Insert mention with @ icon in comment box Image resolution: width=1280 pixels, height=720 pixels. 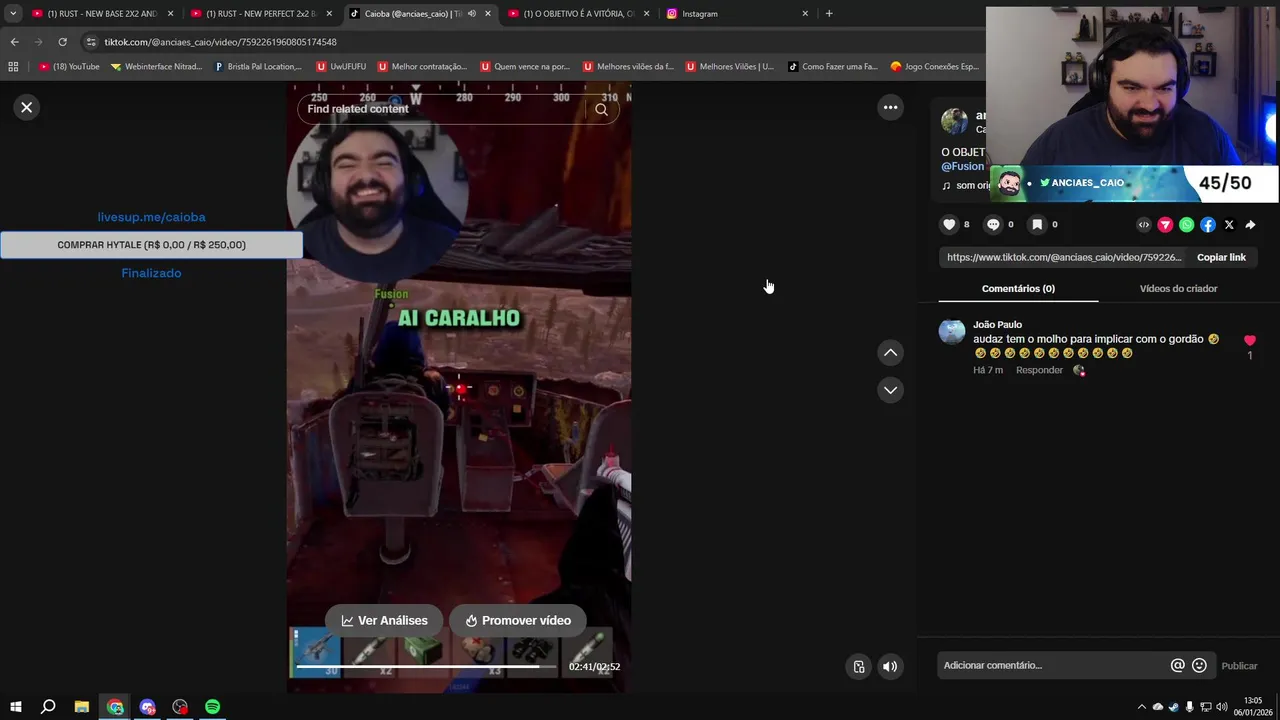[x=1177, y=665]
